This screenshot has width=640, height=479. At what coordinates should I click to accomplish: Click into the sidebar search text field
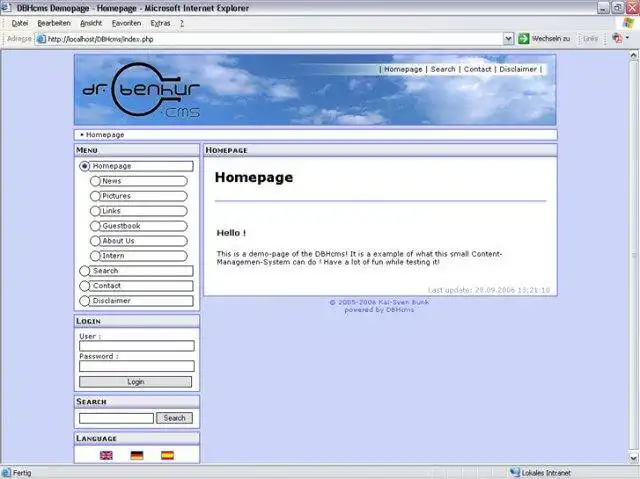(116, 418)
